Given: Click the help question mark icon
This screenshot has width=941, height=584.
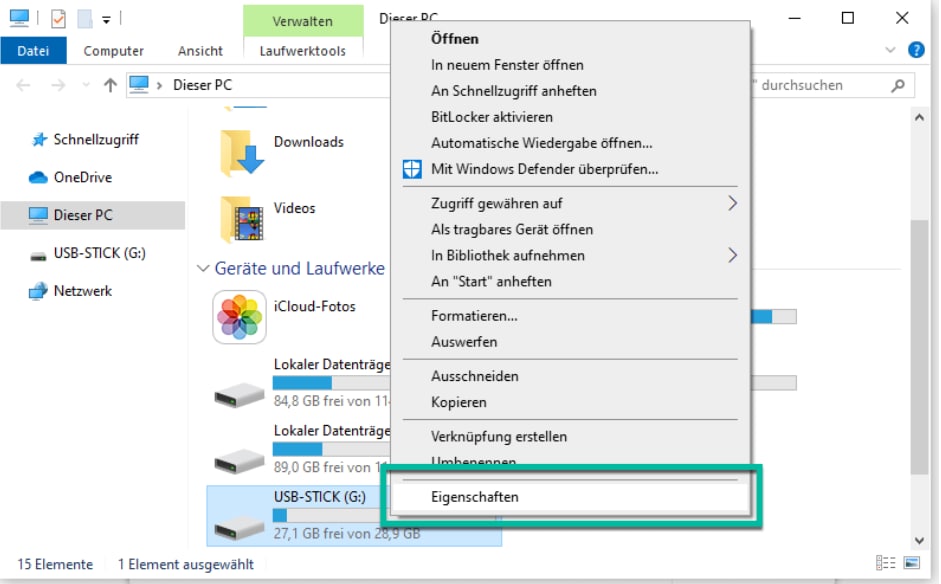Looking at the screenshot, I should coord(915,50).
